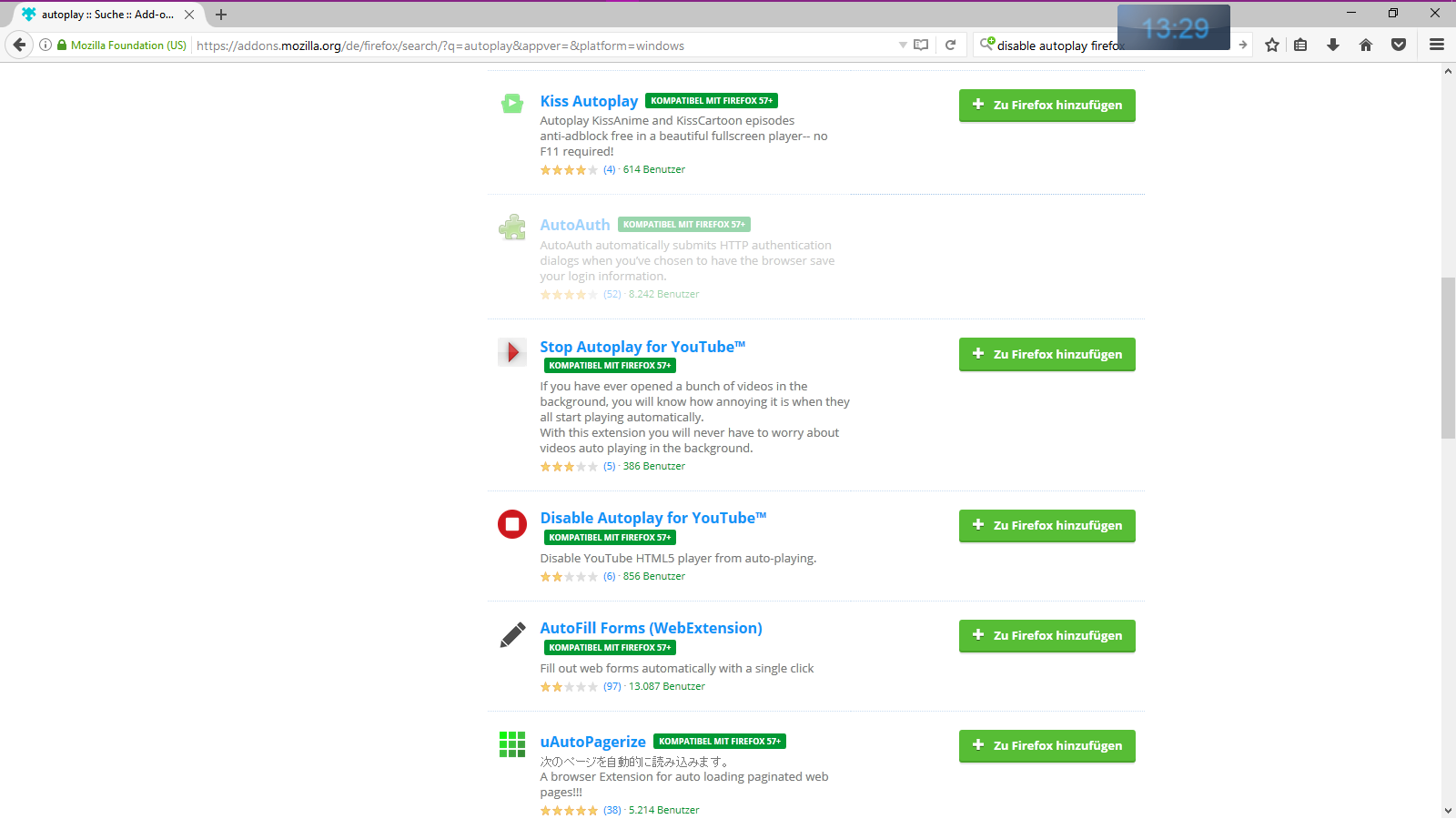The height and width of the screenshot is (819, 1456).
Task: Click the uAutoPagerize green grid icon
Action: click(512, 744)
